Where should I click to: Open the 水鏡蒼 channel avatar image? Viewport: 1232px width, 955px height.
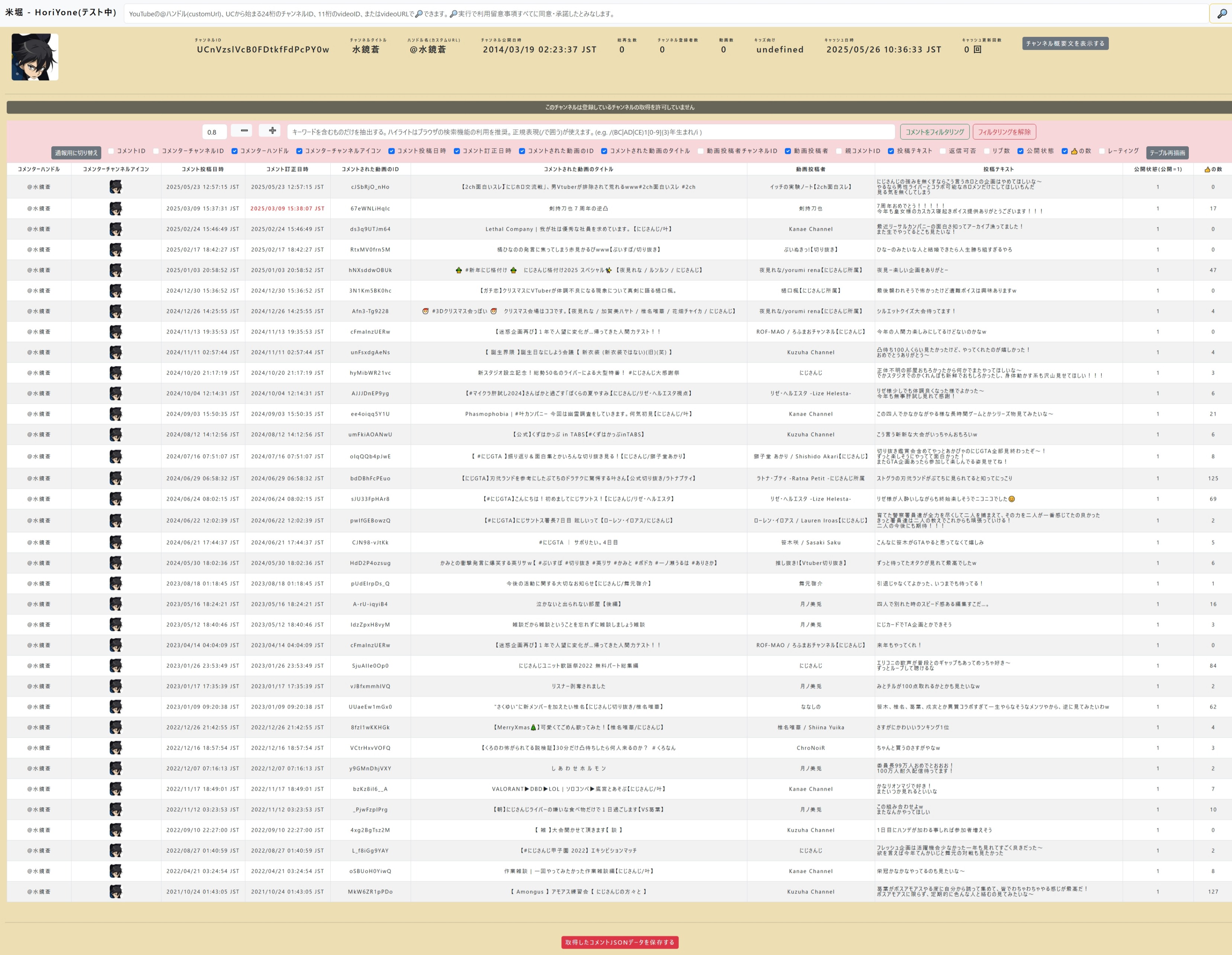tap(35, 57)
